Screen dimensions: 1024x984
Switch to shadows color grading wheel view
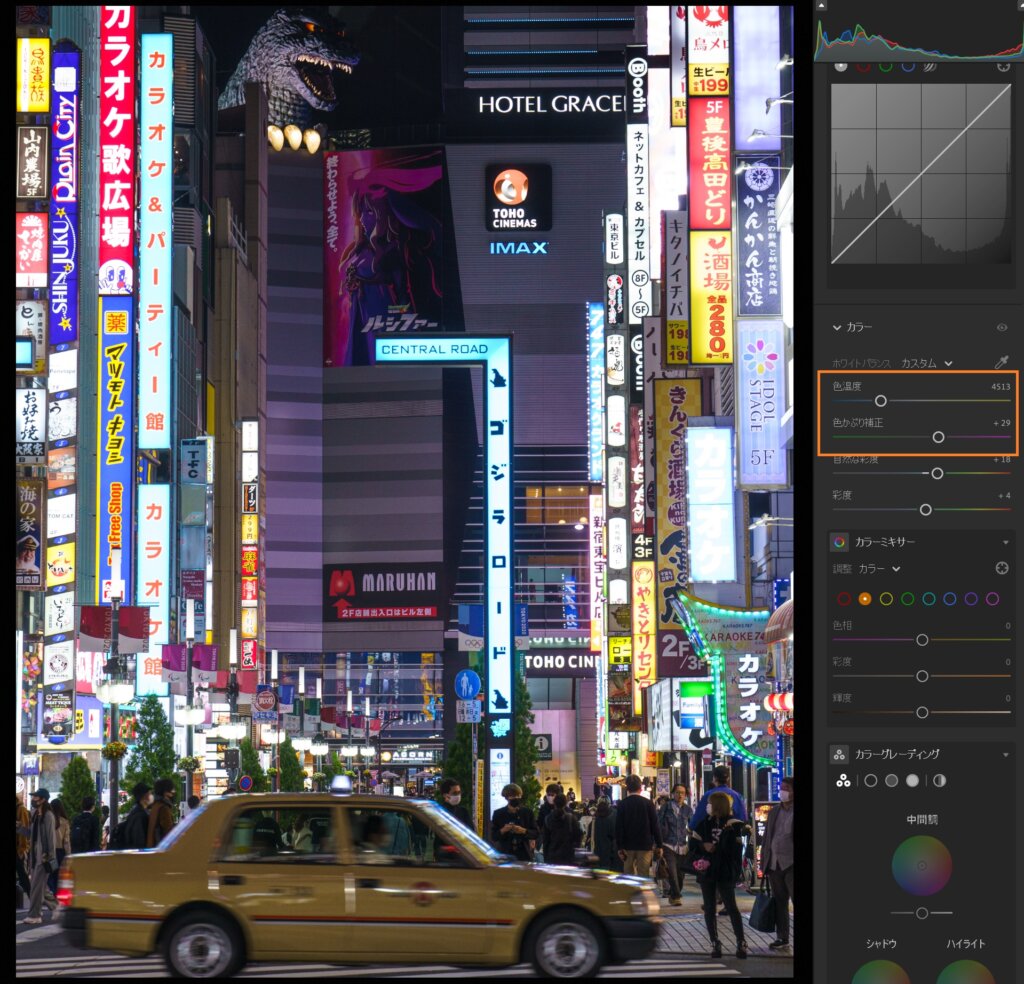tap(871, 781)
